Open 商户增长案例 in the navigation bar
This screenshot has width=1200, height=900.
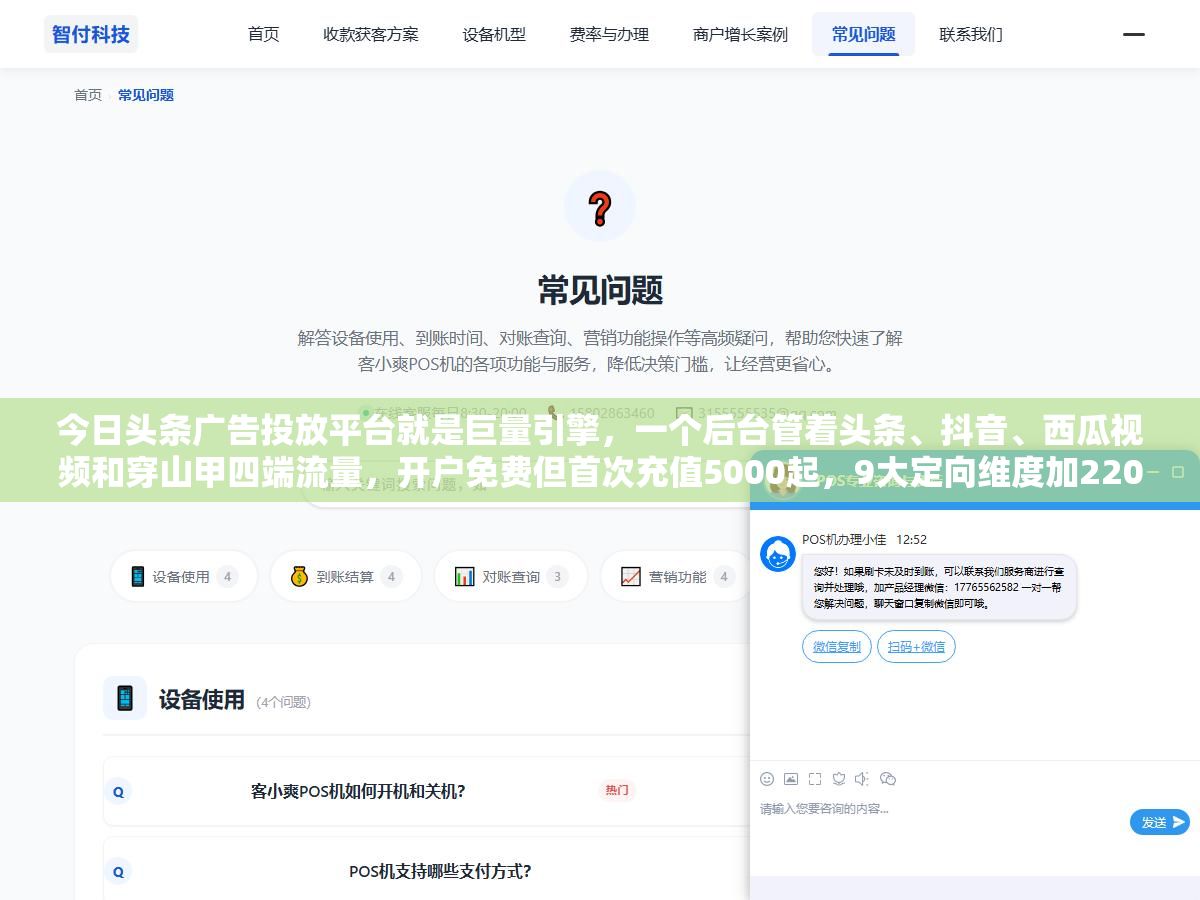coord(740,34)
